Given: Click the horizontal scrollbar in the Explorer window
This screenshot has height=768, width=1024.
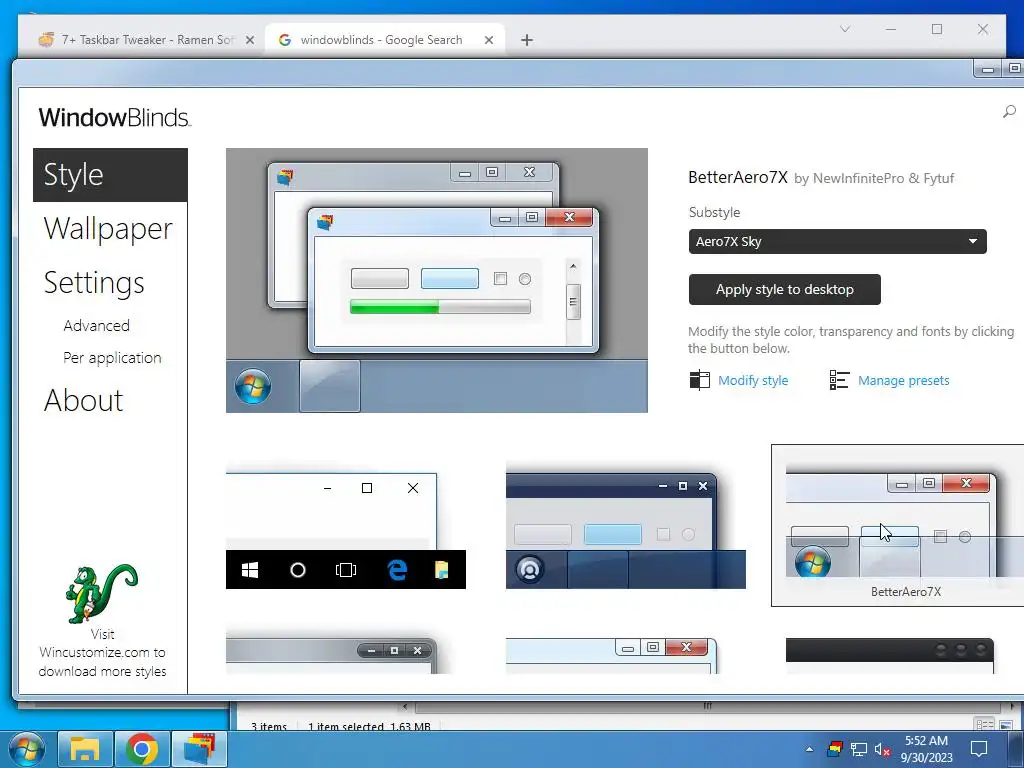Looking at the screenshot, I should pos(708,706).
